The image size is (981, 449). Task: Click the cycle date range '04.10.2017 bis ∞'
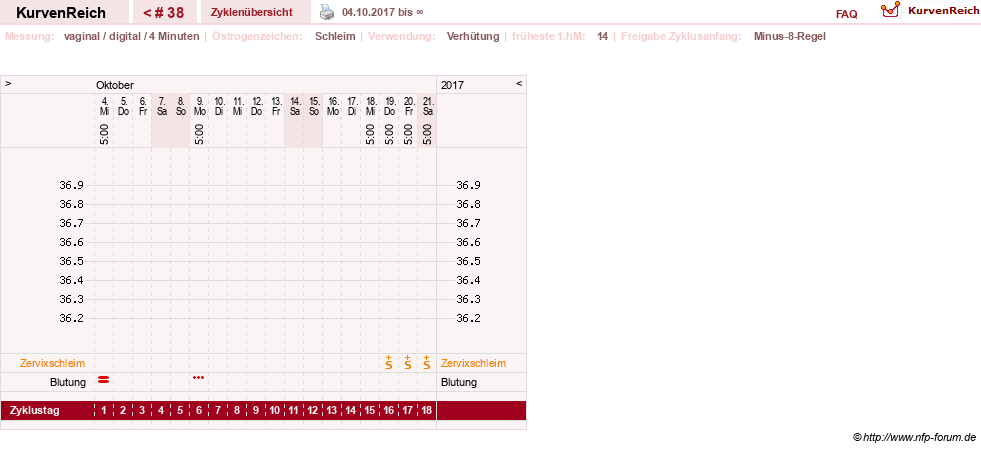click(x=383, y=13)
